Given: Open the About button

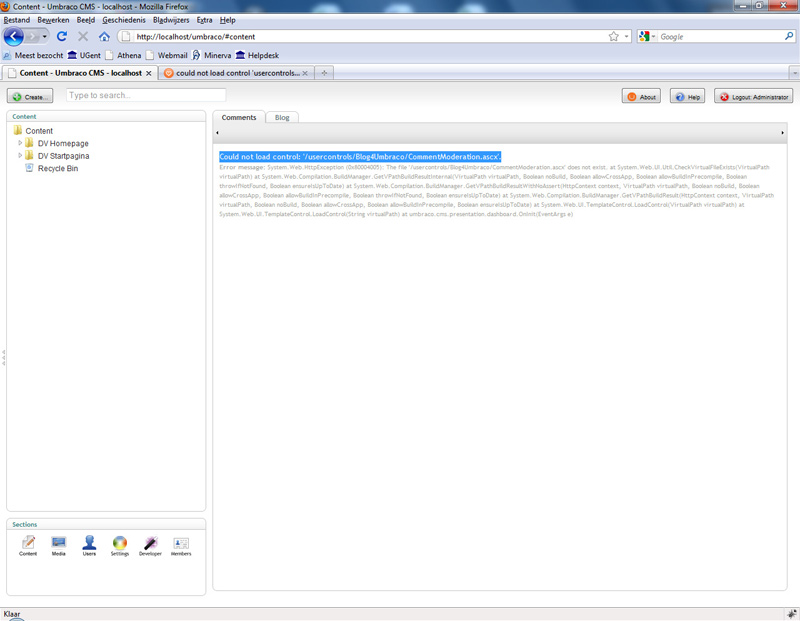Looking at the screenshot, I should [x=641, y=97].
